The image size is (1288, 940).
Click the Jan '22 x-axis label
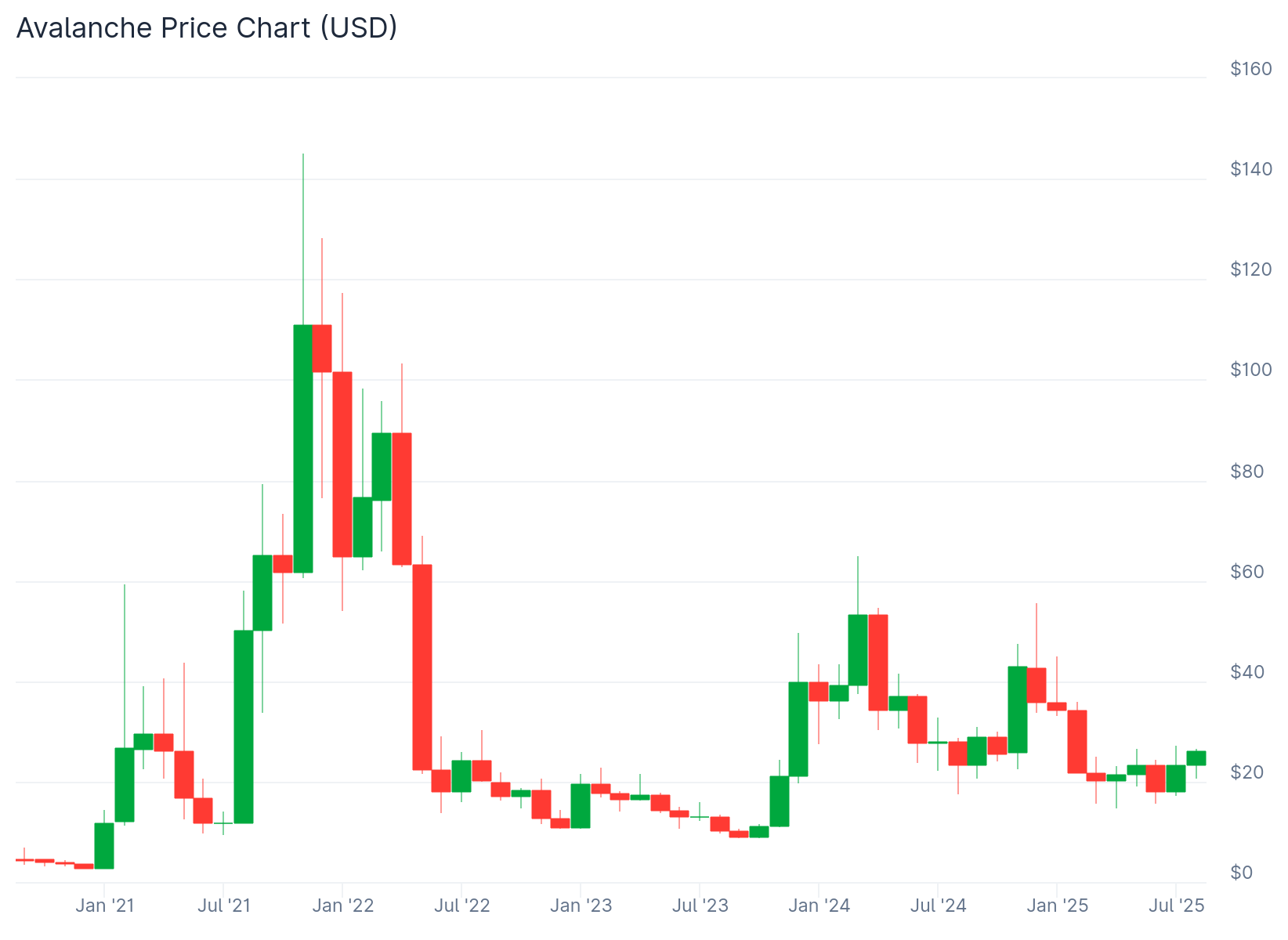343,906
